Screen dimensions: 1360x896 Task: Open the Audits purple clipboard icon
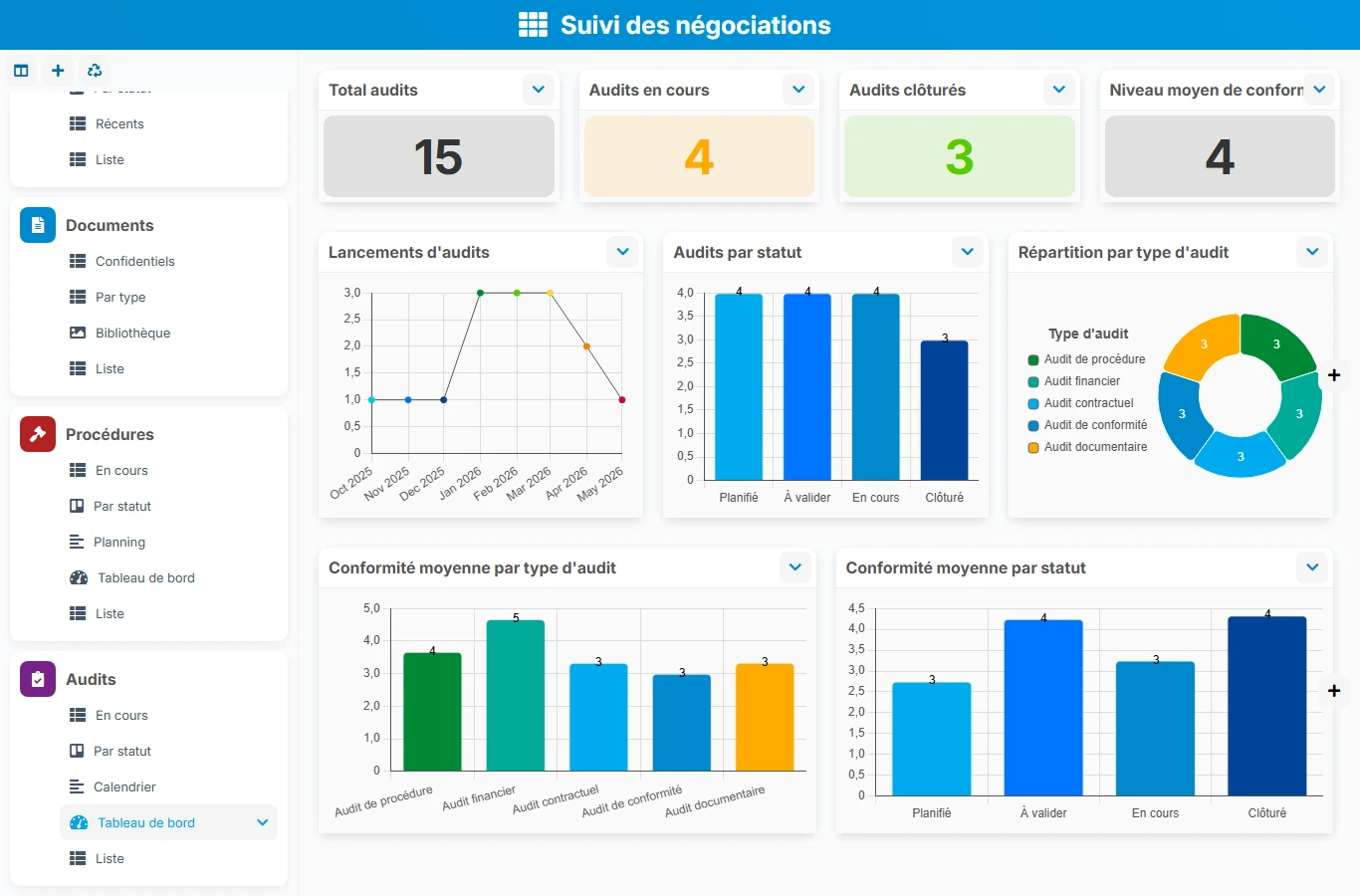point(38,679)
